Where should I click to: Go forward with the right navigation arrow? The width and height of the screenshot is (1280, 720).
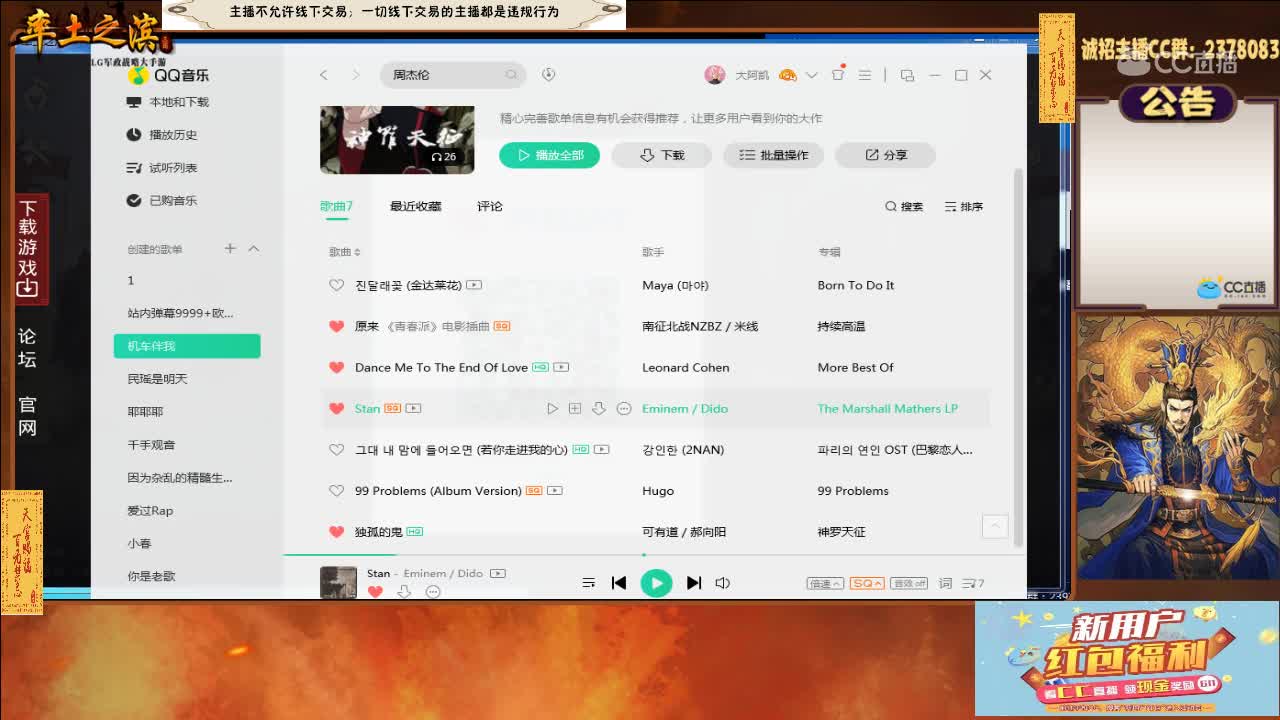pos(355,75)
